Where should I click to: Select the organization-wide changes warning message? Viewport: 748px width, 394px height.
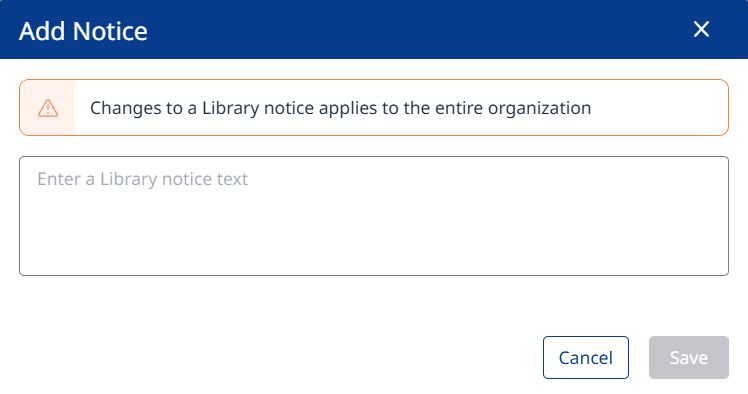(x=341, y=108)
